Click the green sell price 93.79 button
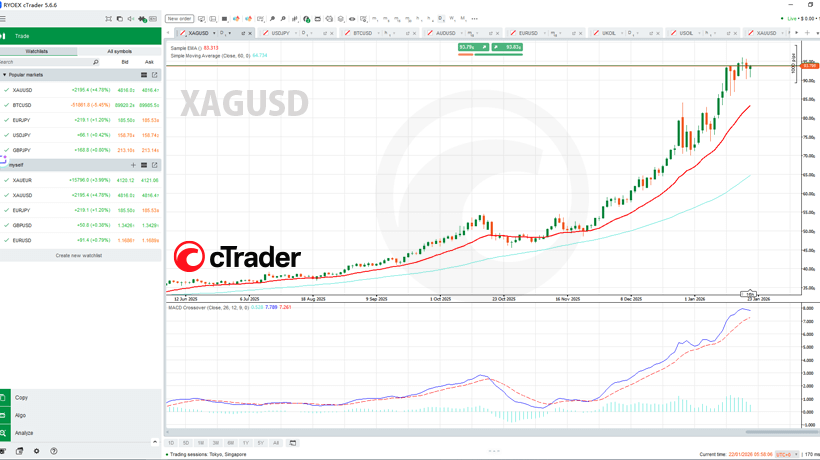The width and height of the screenshot is (820, 460). click(x=468, y=47)
